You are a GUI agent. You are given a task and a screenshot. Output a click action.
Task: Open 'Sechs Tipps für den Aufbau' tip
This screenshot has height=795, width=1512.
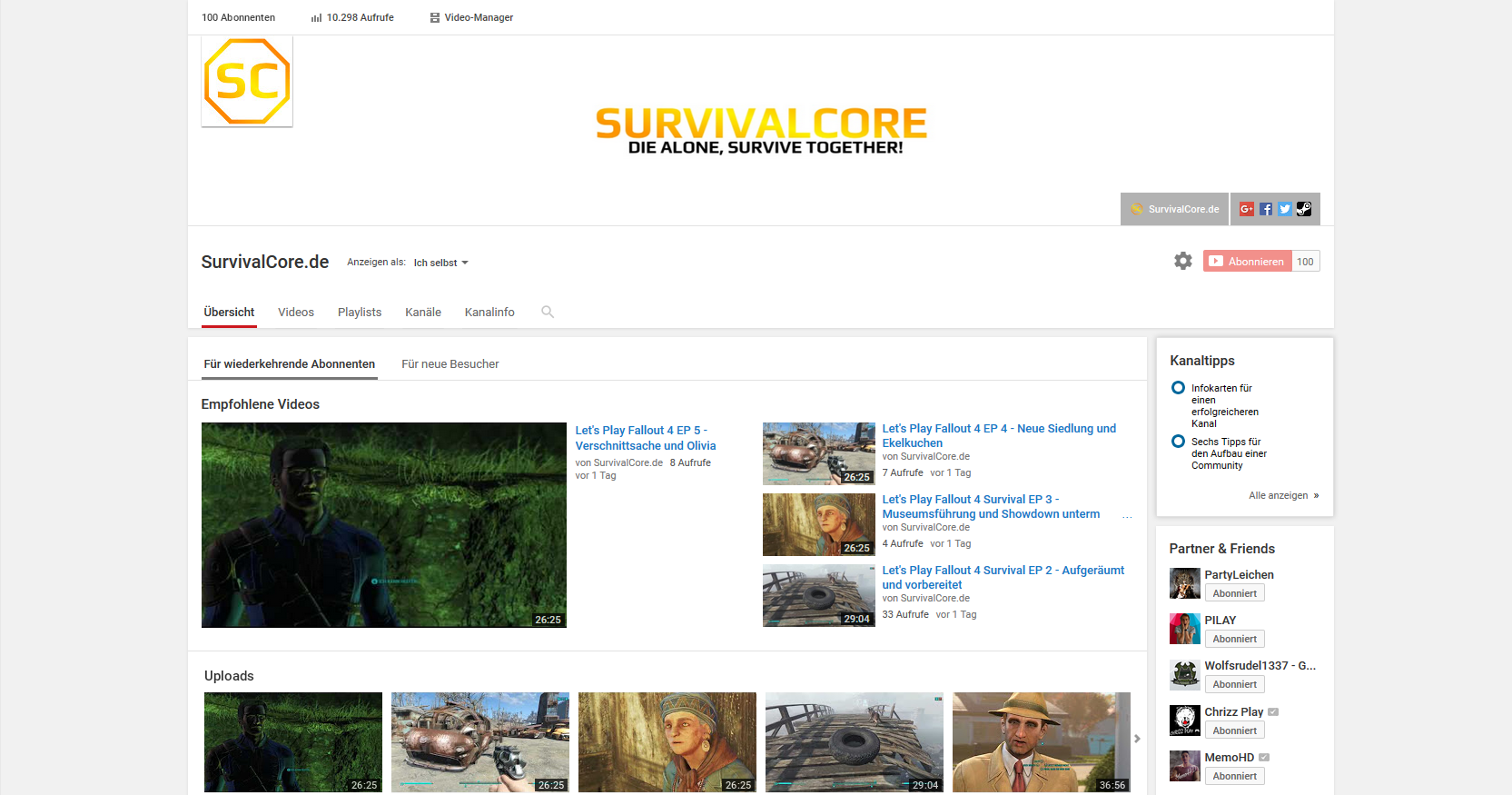(1229, 453)
